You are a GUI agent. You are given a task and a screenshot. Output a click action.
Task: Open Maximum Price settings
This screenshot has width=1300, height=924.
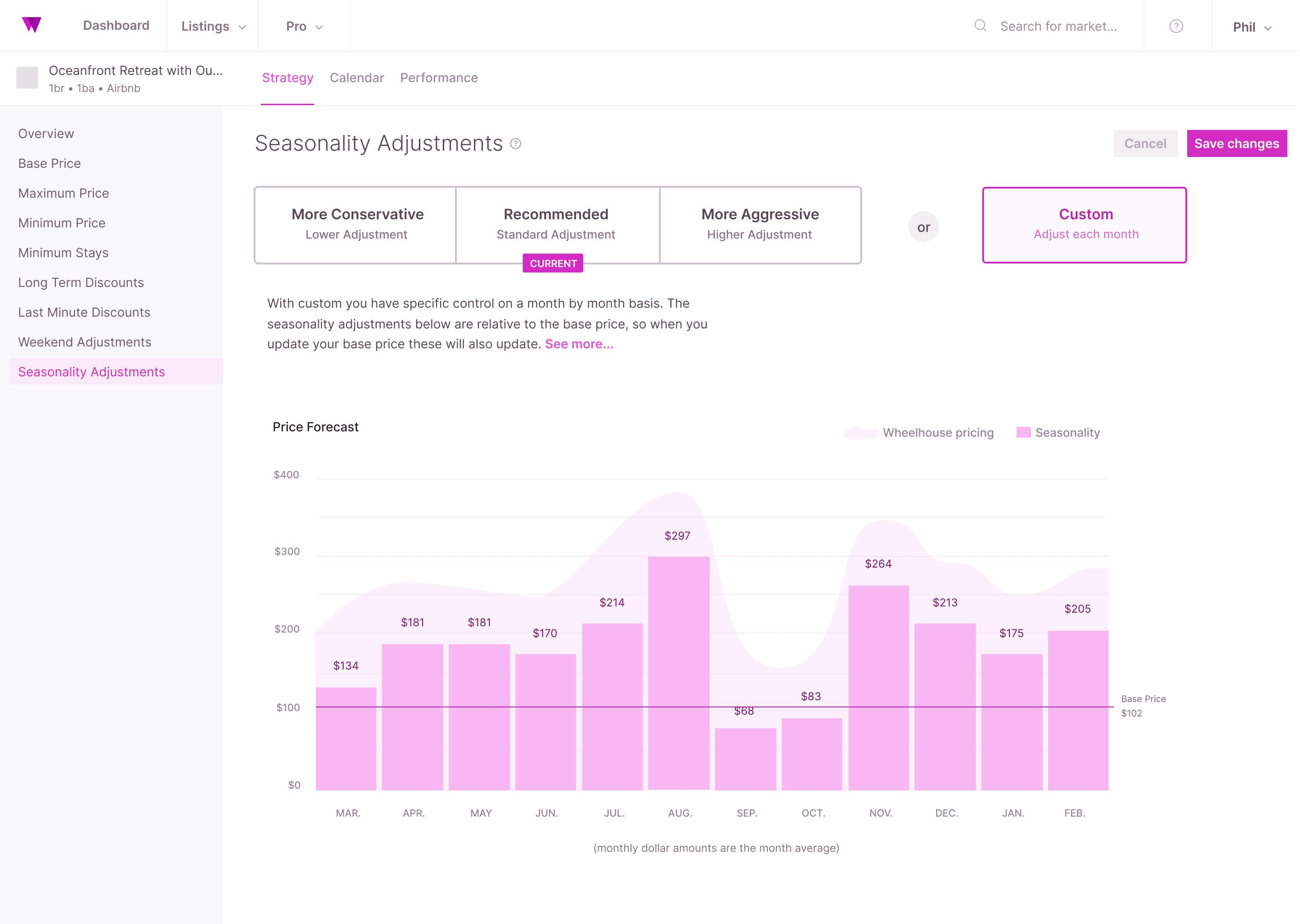[x=64, y=194]
